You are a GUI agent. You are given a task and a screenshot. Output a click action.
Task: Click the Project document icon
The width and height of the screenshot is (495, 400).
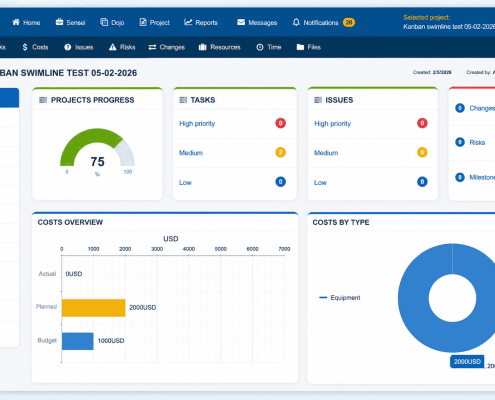(143, 22)
